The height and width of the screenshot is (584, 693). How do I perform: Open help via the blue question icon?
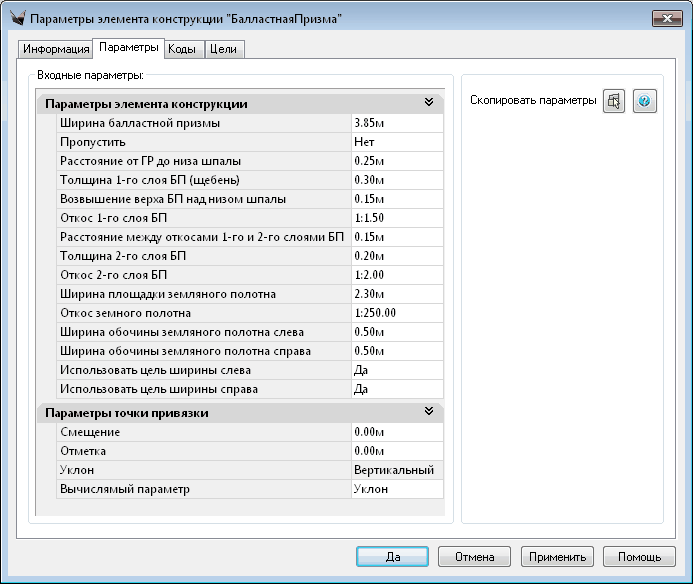(645, 101)
